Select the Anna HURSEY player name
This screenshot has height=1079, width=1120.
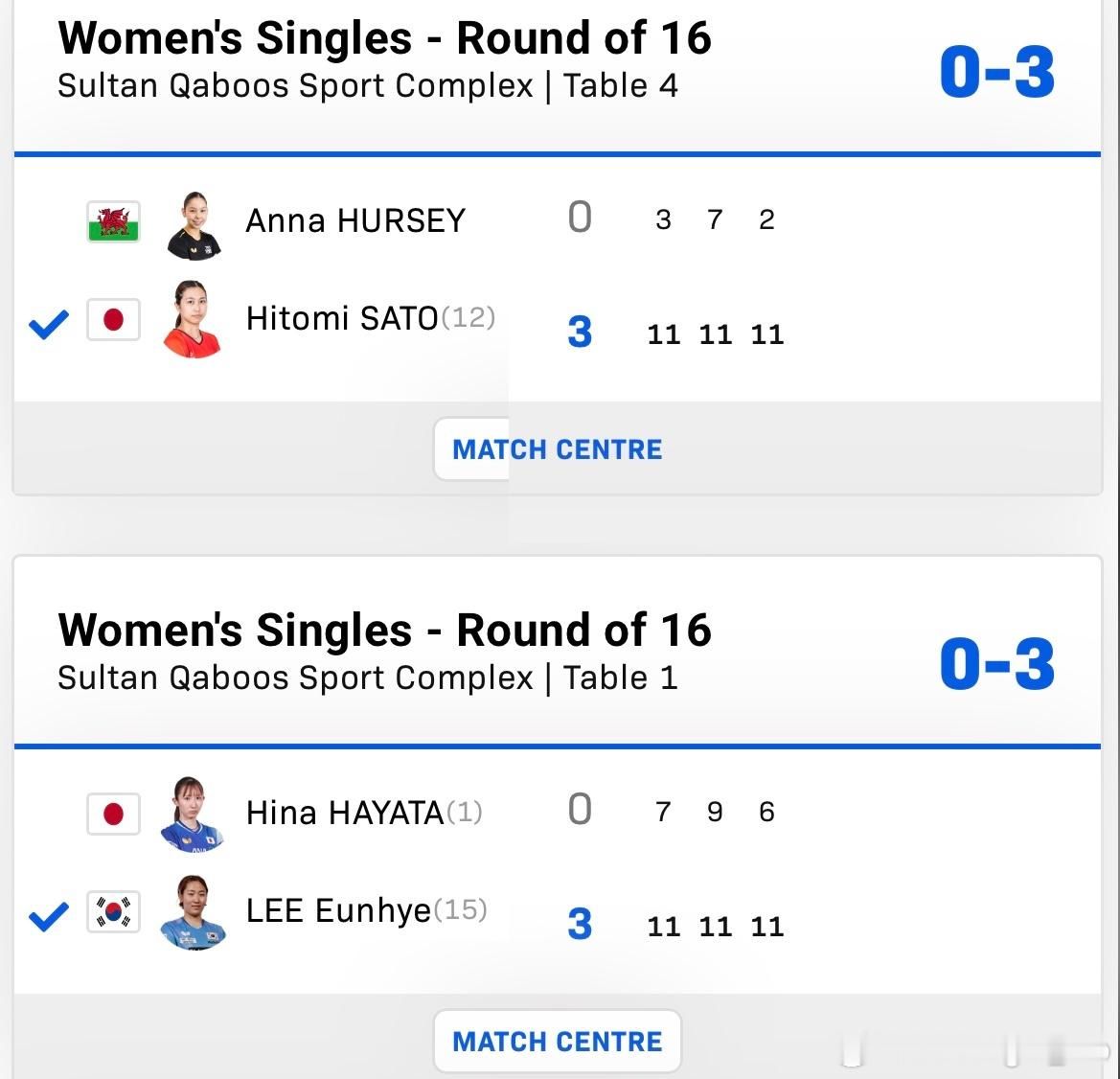(355, 221)
